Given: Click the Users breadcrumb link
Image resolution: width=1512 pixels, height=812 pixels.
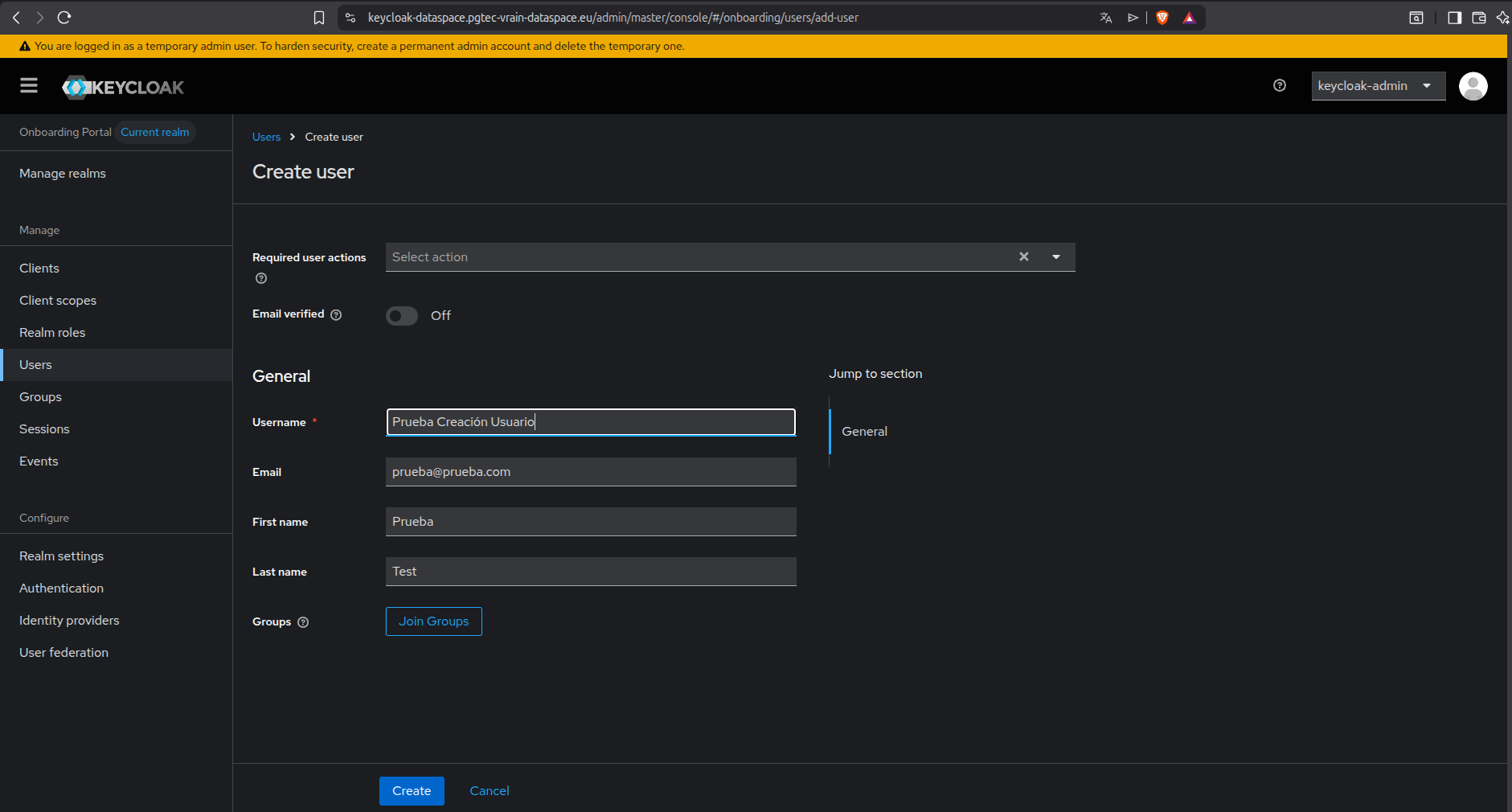Looking at the screenshot, I should (266, 137).
